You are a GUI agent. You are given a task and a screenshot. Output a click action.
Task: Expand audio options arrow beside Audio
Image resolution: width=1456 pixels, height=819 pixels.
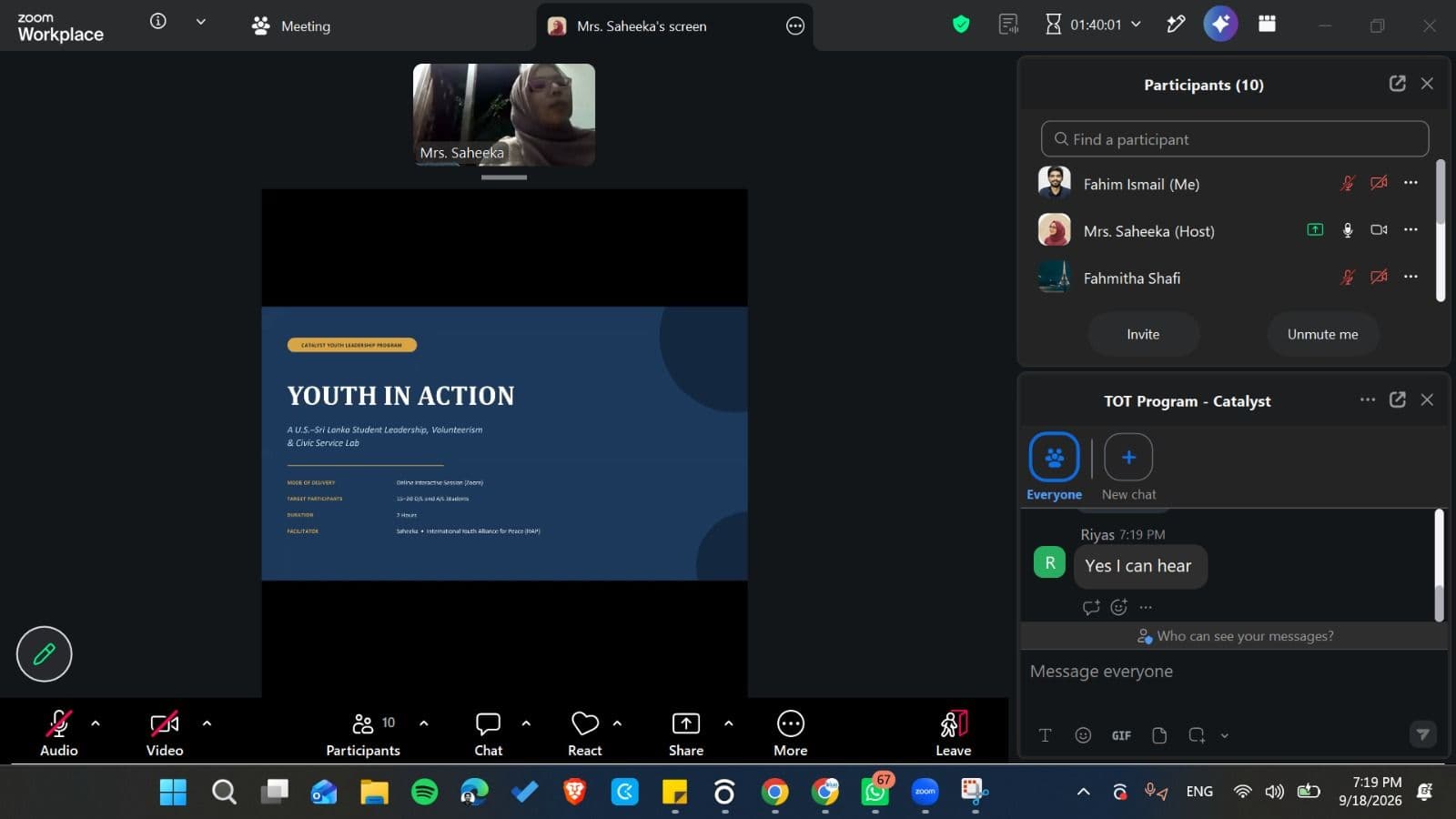tap(96, 723)
